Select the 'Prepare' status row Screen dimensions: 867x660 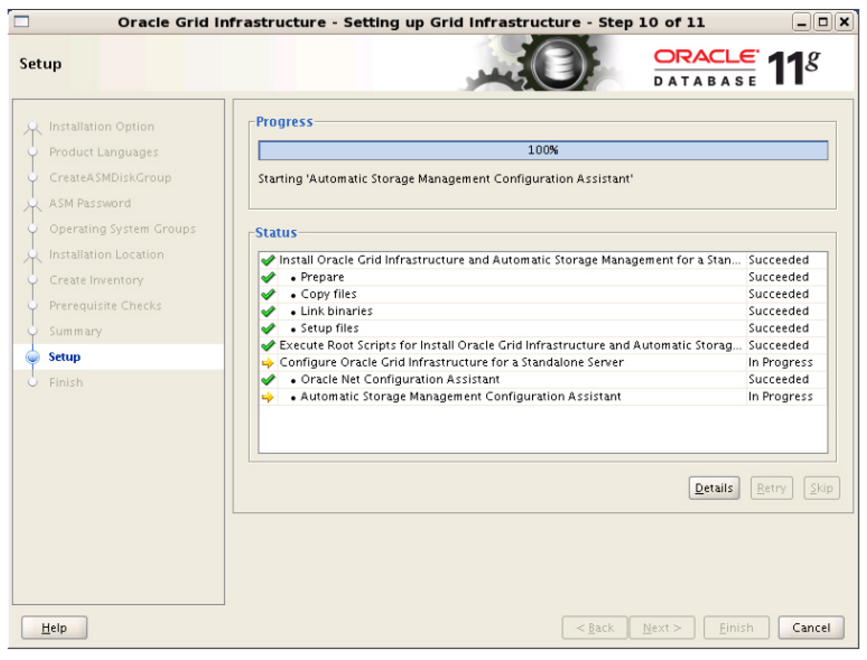pyautogui.click(x=543, y=277)
